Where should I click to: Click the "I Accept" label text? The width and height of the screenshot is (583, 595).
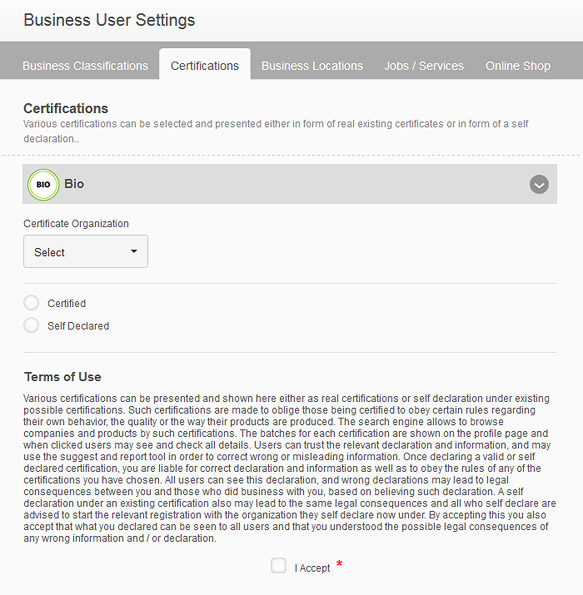click(312, 568)
